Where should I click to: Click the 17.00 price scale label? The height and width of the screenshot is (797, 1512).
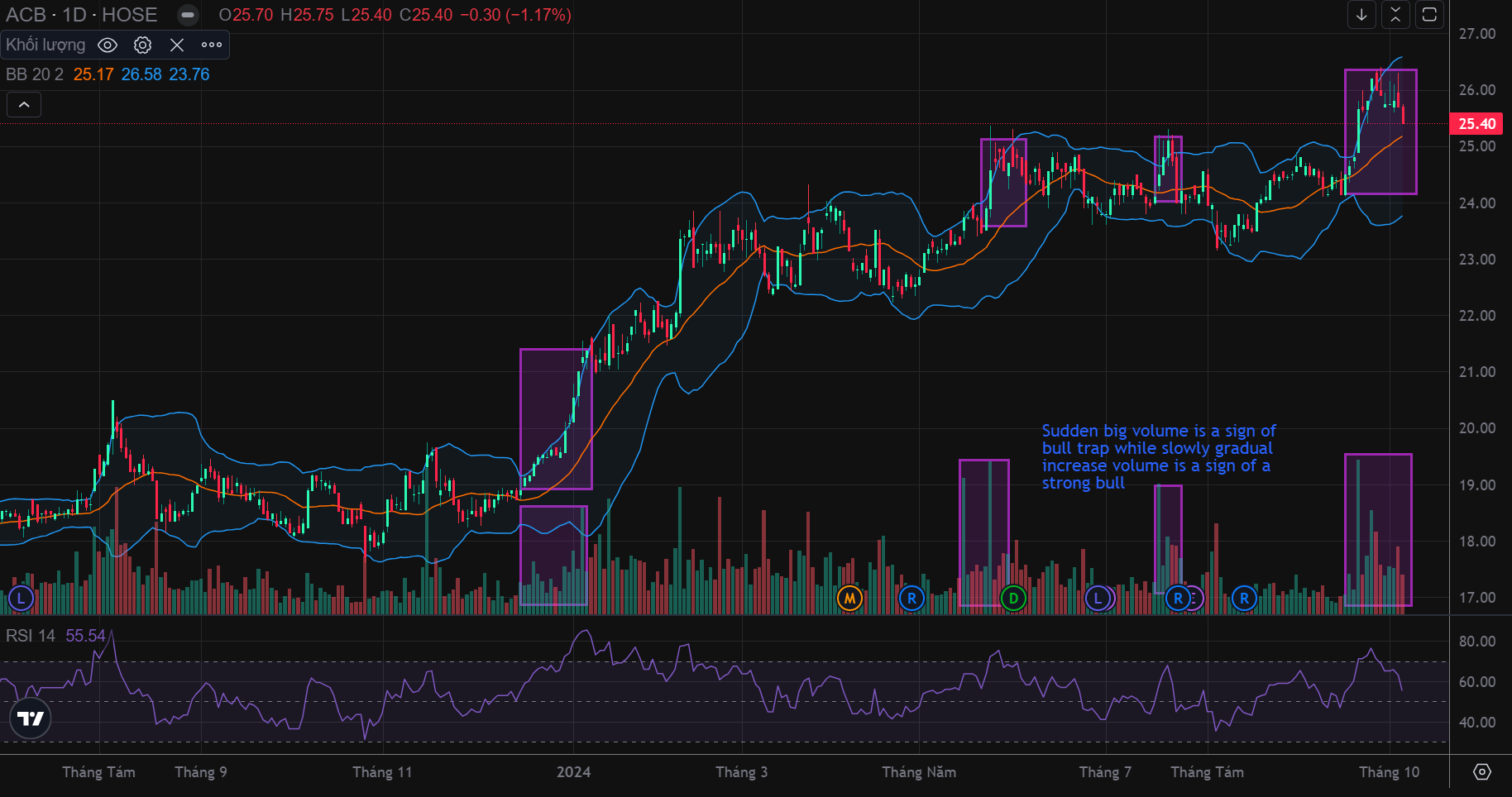(1477, 598)
